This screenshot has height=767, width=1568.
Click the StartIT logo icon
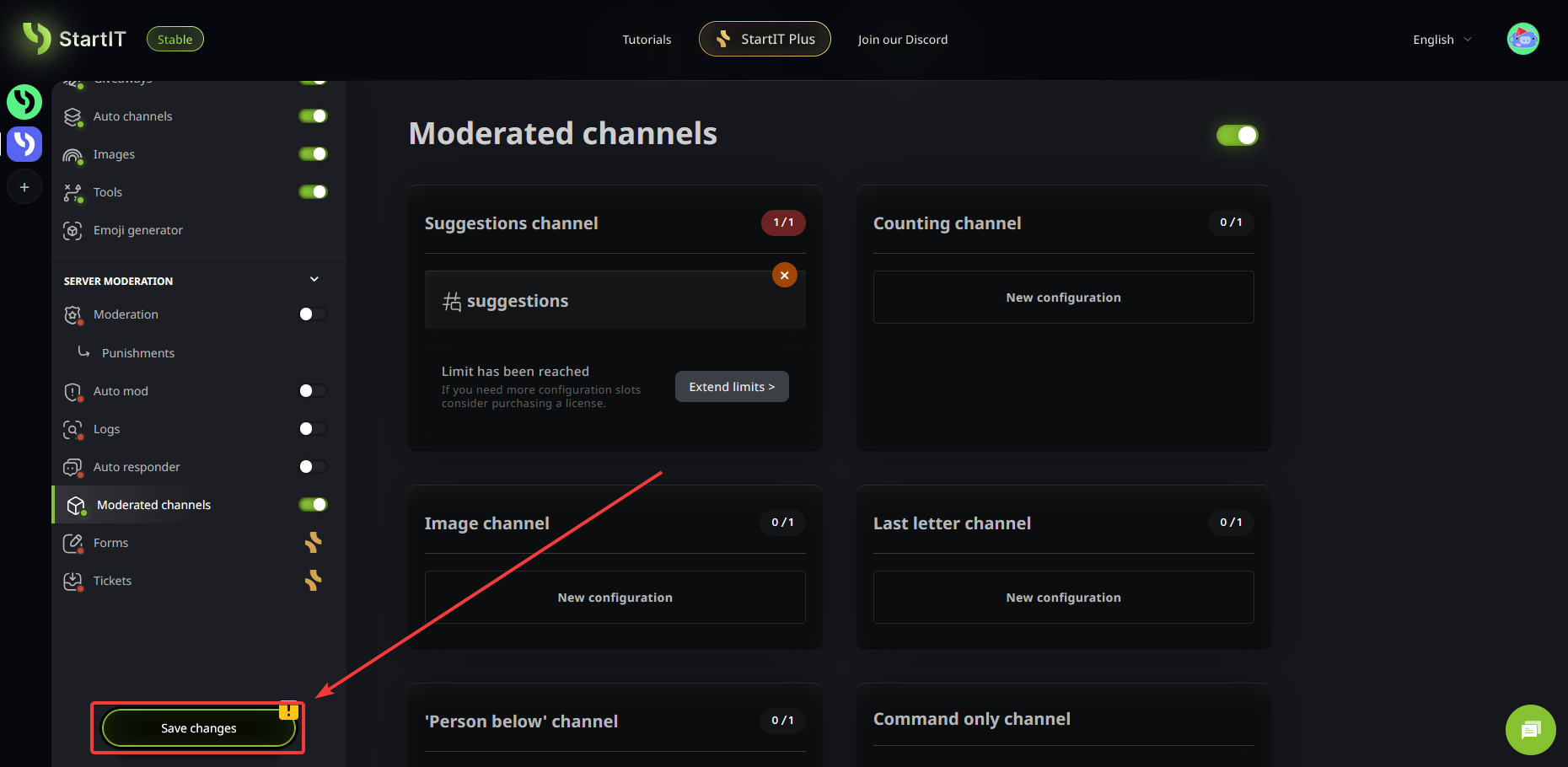(x=37, y=38)
